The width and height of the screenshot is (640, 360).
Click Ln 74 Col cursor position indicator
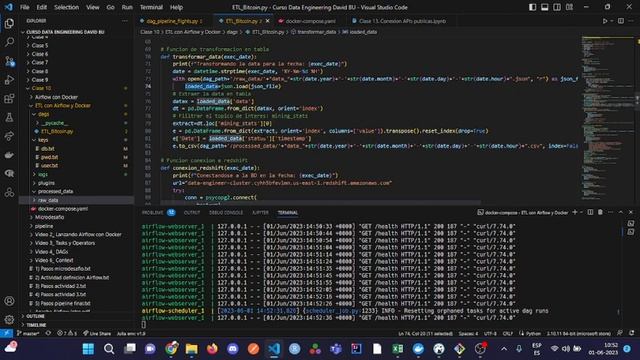pyautogui.click(x=425, y=333)
